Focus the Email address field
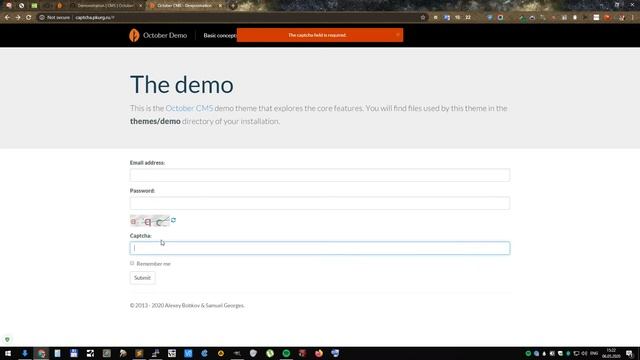The image size is (640, 360). coord(320,175)
